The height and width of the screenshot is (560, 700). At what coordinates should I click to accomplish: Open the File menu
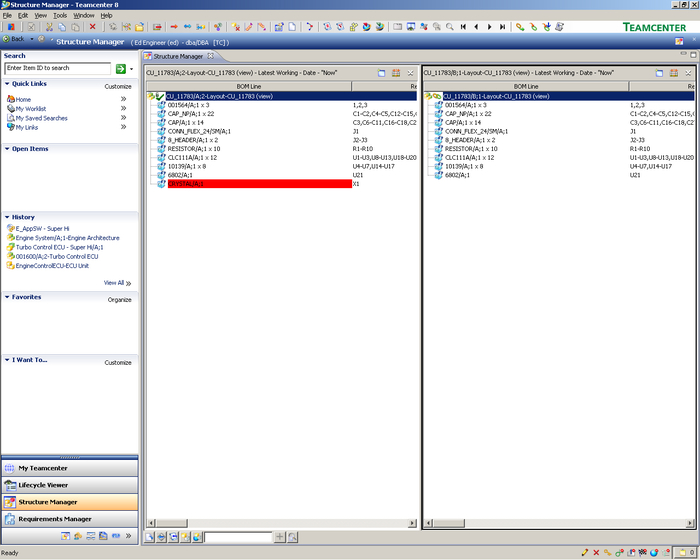coord(7,15)
